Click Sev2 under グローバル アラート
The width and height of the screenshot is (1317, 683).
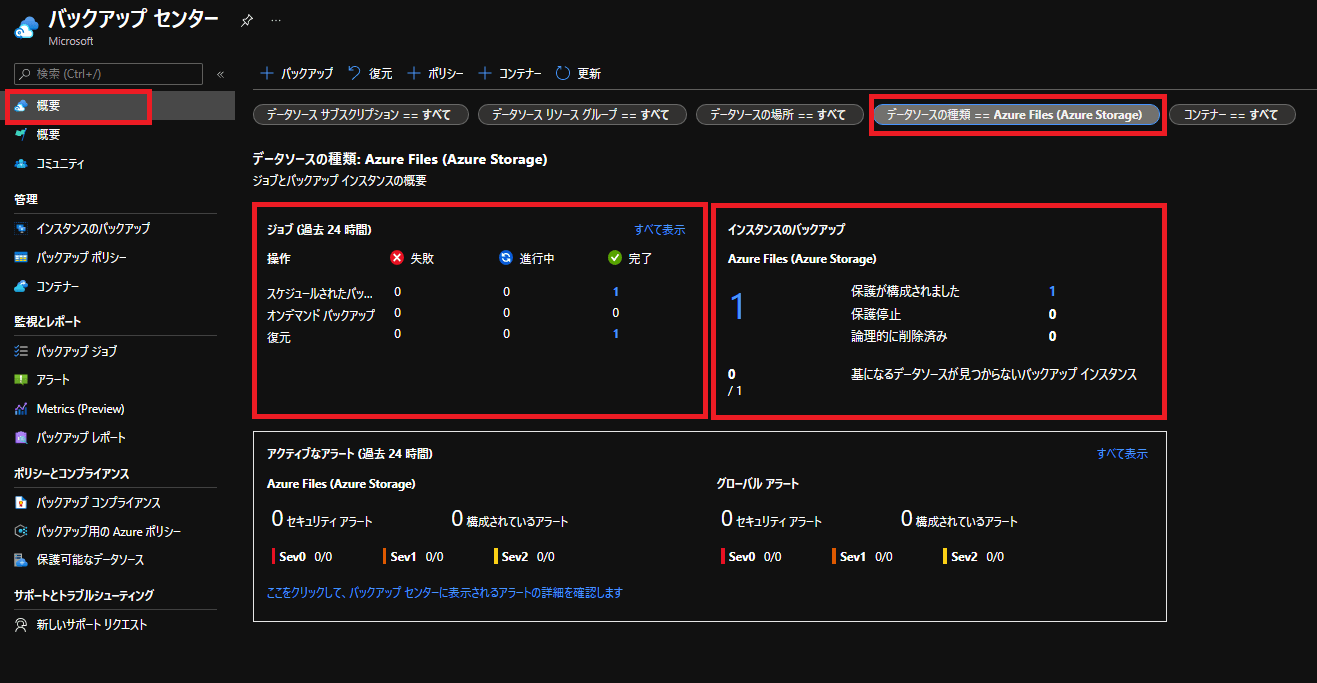pyautogui.click(x=965, y=557)
